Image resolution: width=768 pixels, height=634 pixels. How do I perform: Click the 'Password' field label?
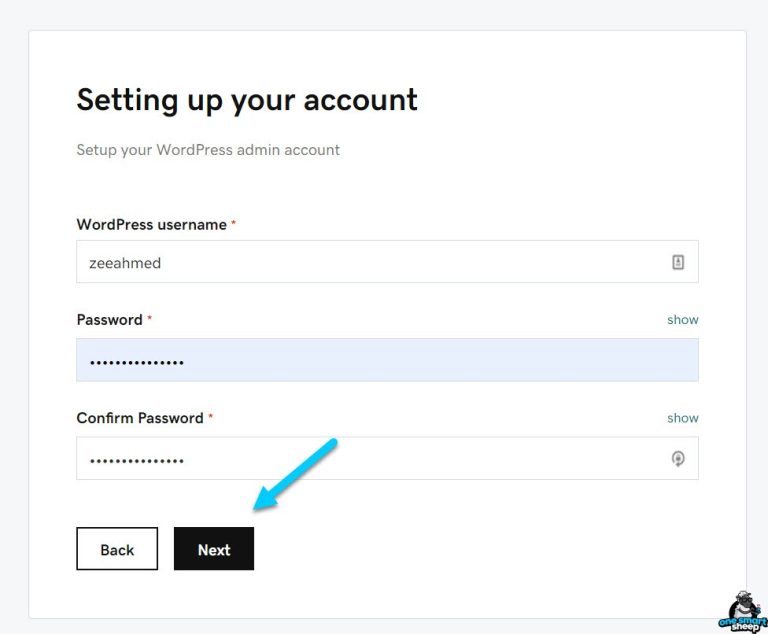coord(110,320)
